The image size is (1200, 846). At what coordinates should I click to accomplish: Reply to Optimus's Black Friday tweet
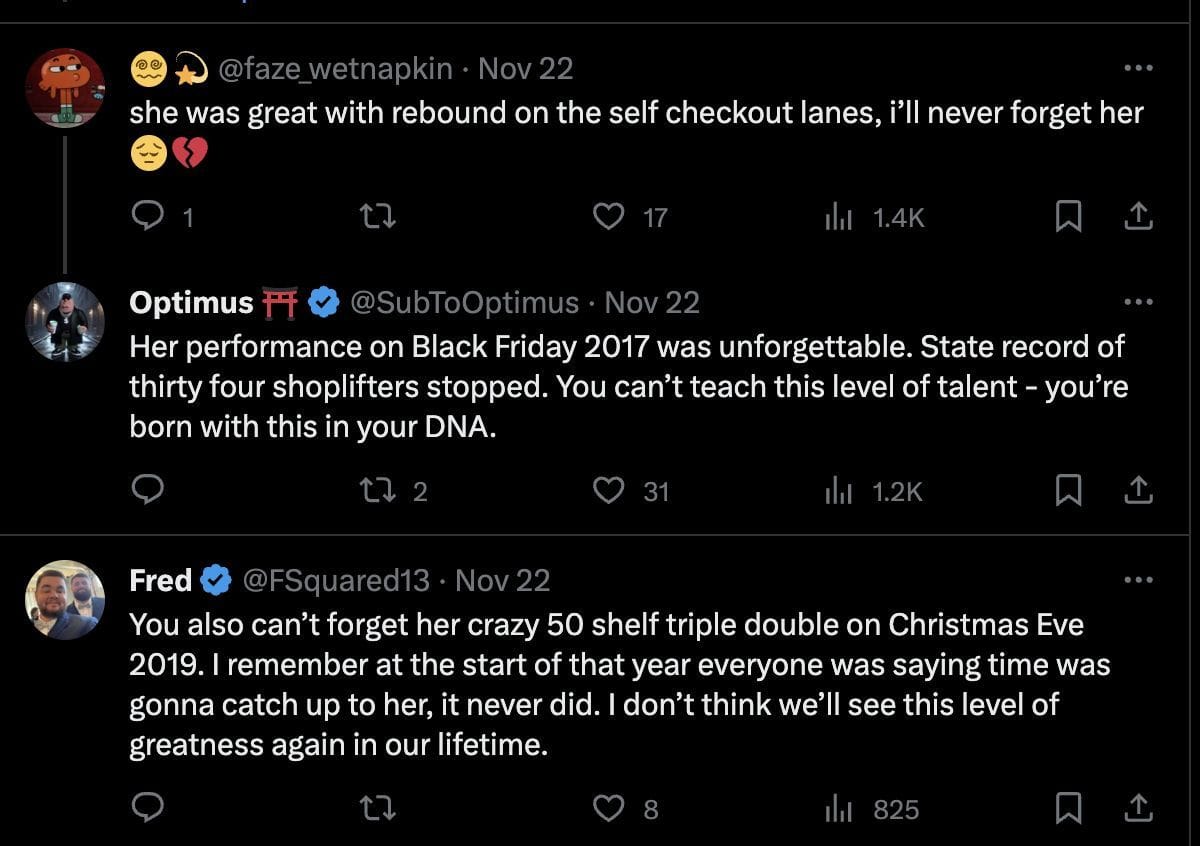[147, 490]
